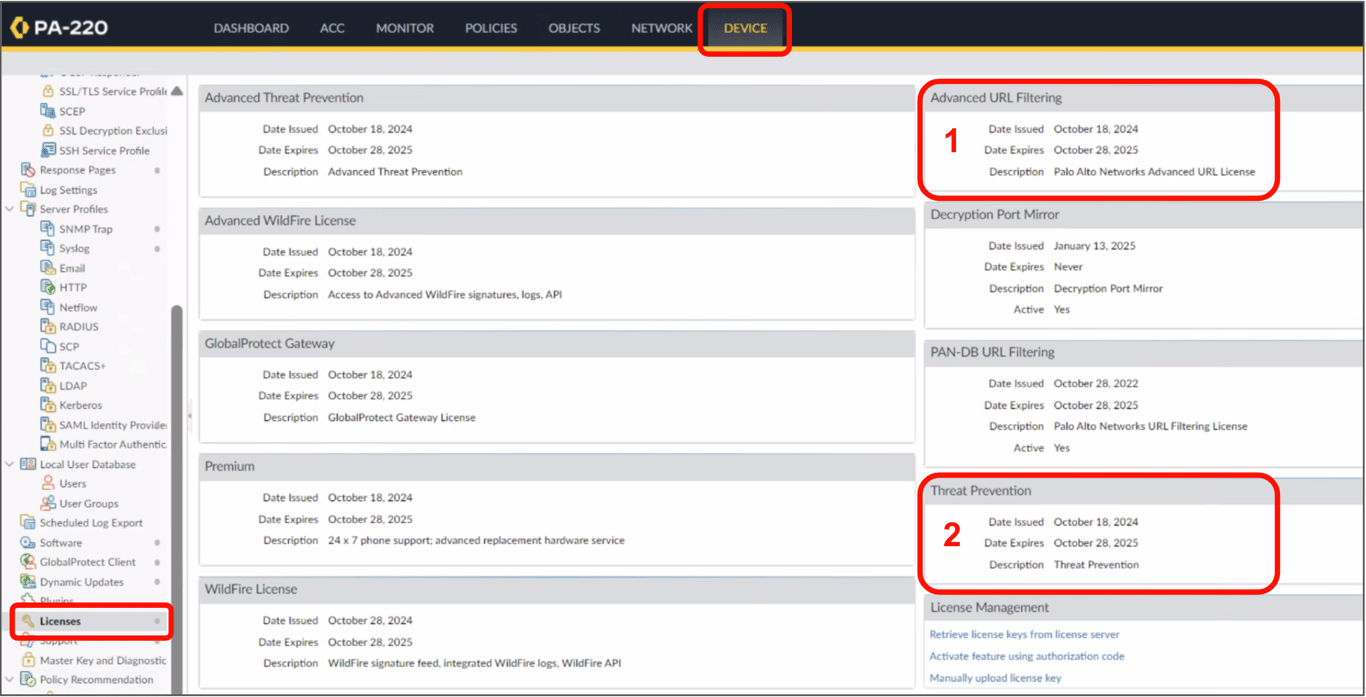The width and height of the screenshot is (1366, 697).
Task: Open Response Pages in sidebar
Action: point(77,170)
